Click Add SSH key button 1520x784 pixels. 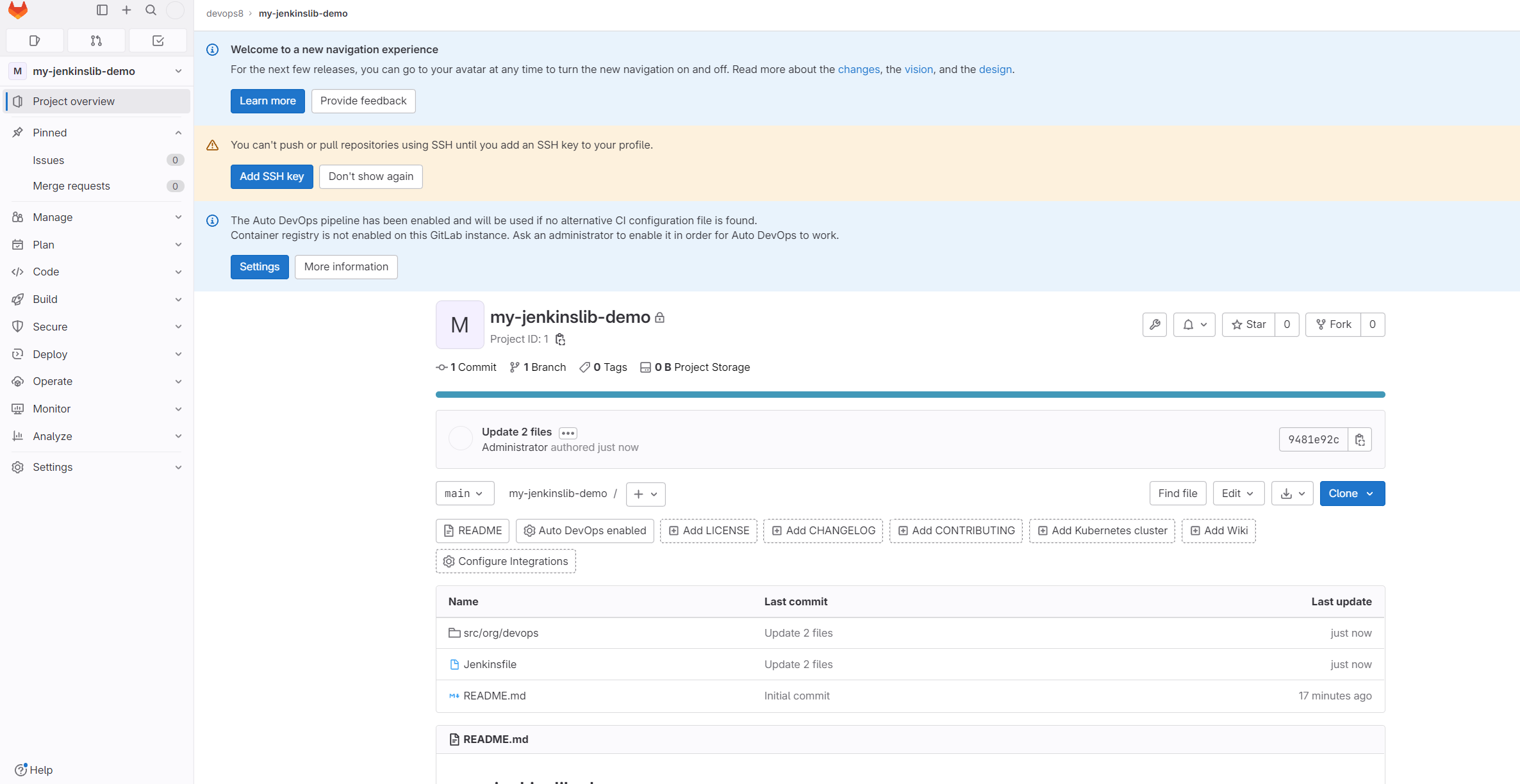coord(272,176)
